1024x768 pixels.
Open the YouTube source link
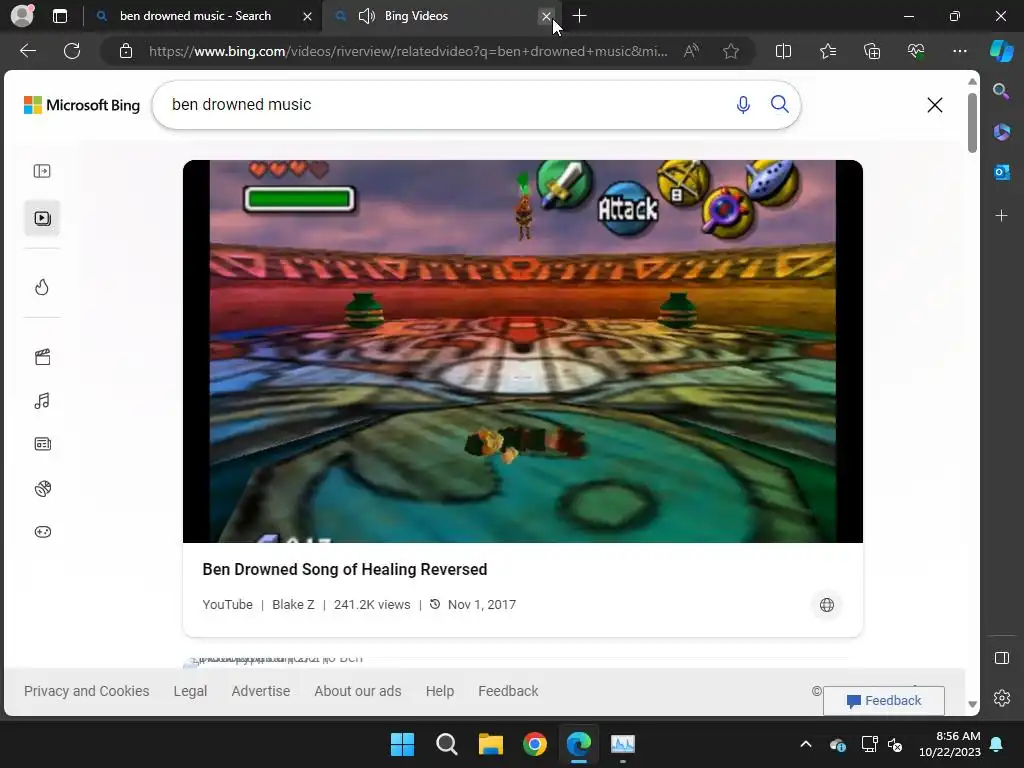coord(227,605)
